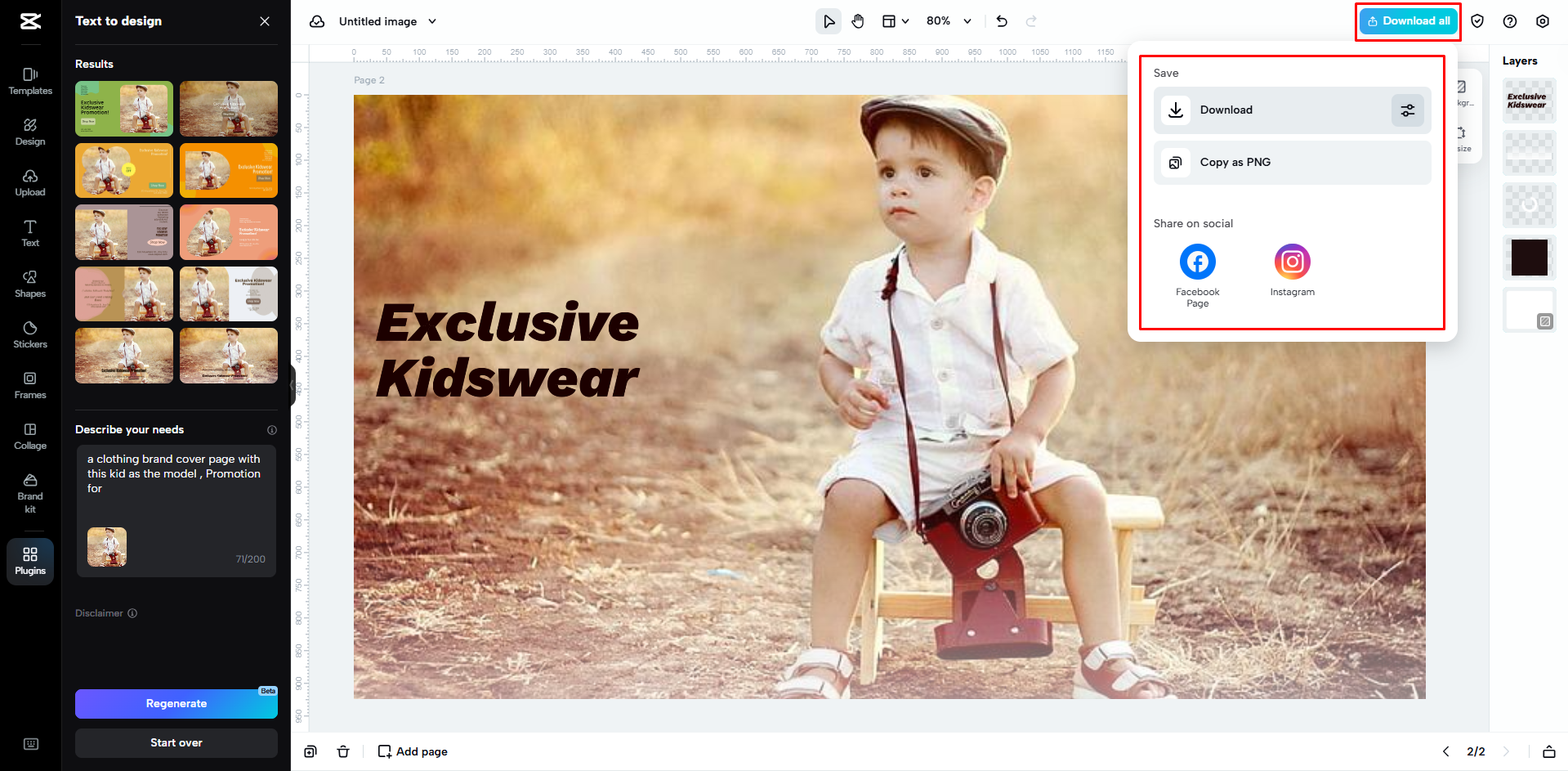1568x771 pixels.
Task: Select the Text tool in the sidebar
Action: (x=29, y=233)
